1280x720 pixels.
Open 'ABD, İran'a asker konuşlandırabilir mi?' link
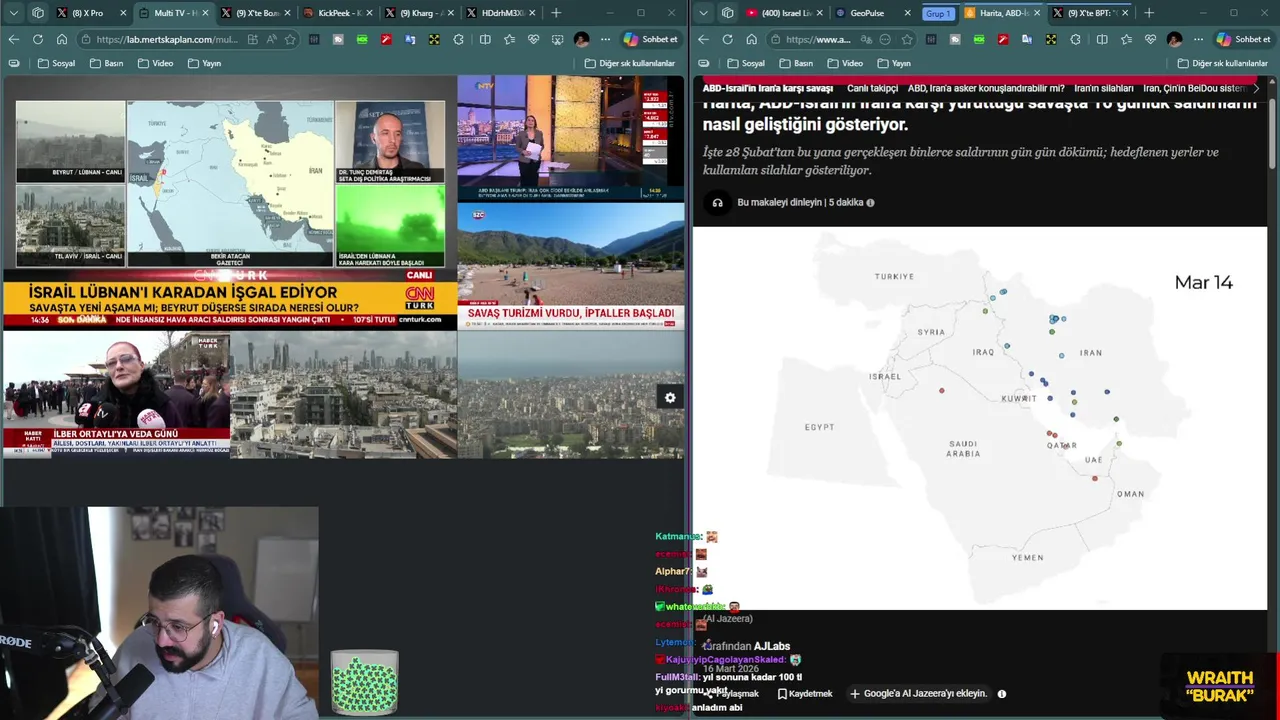coord(986,88)
